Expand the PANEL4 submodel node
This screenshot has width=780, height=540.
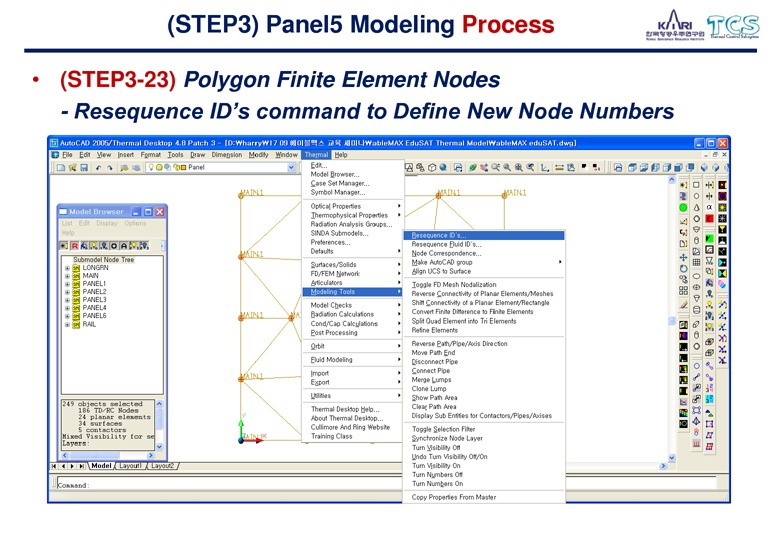click(67, 308)
